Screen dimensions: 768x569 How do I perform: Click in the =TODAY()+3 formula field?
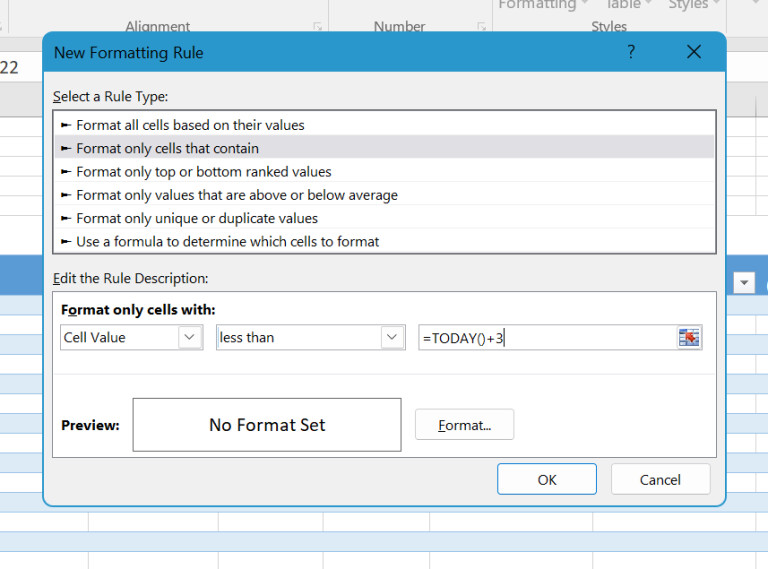point(545,338)
